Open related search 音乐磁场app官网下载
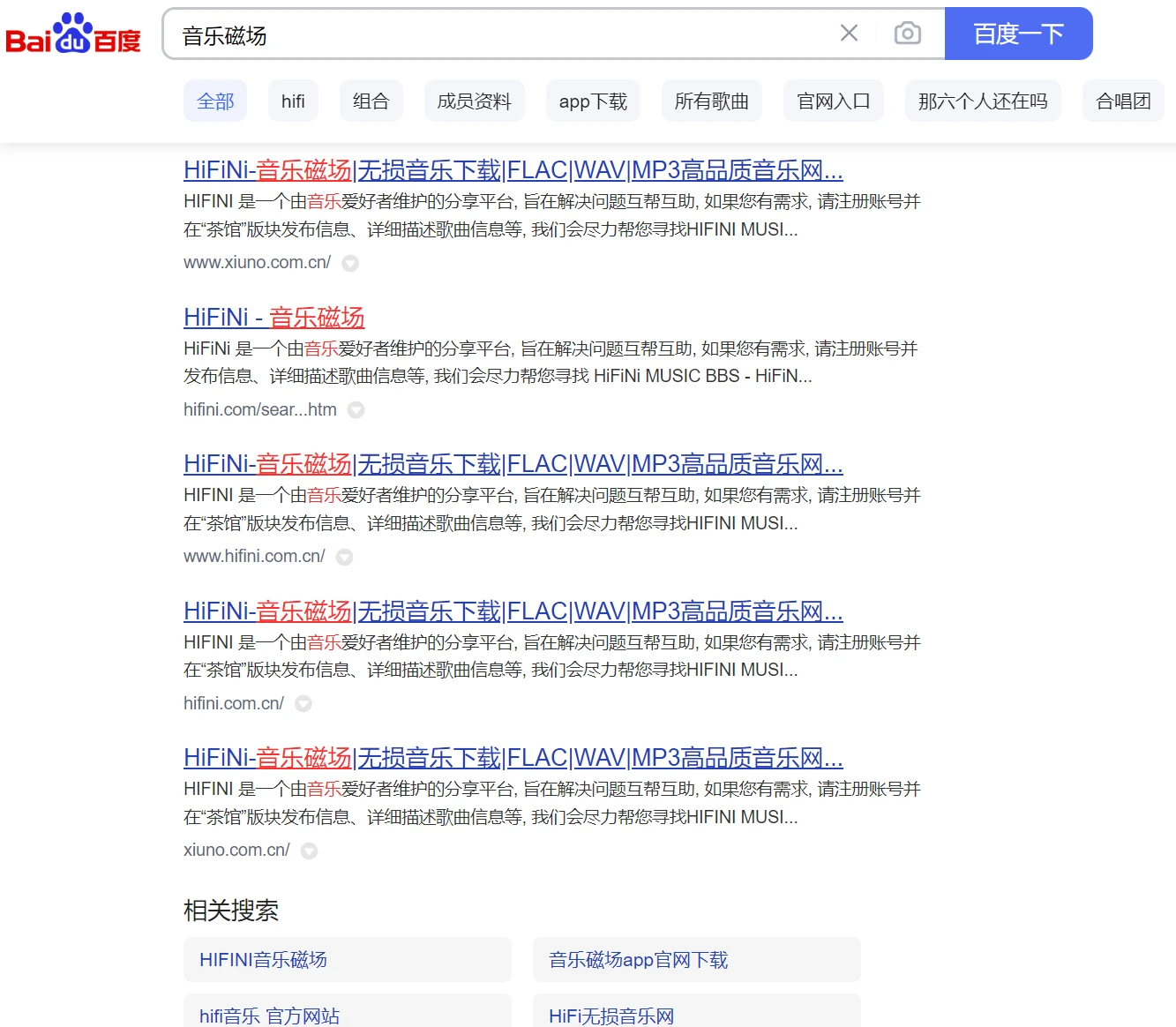Screen dimensions: 1176x1027 tap(697, 960)
